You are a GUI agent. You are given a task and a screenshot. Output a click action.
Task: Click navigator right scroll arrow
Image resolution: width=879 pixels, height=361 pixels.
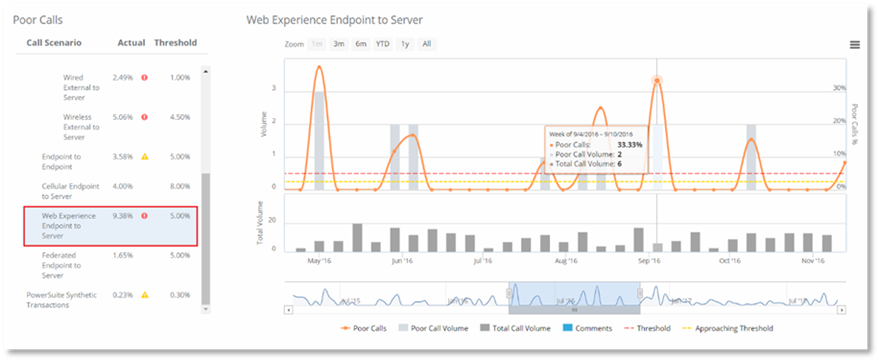(x=841, y=309)
